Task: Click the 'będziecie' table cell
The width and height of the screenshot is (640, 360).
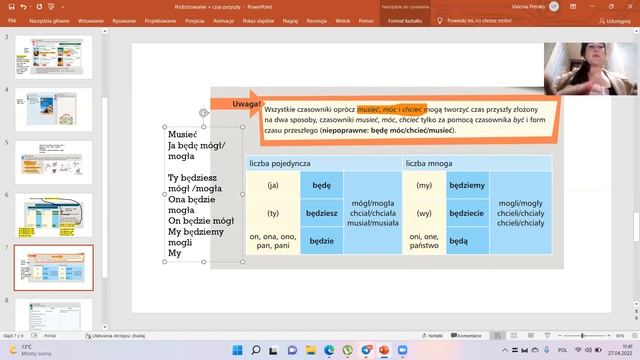Action: (x=467, y=213)
